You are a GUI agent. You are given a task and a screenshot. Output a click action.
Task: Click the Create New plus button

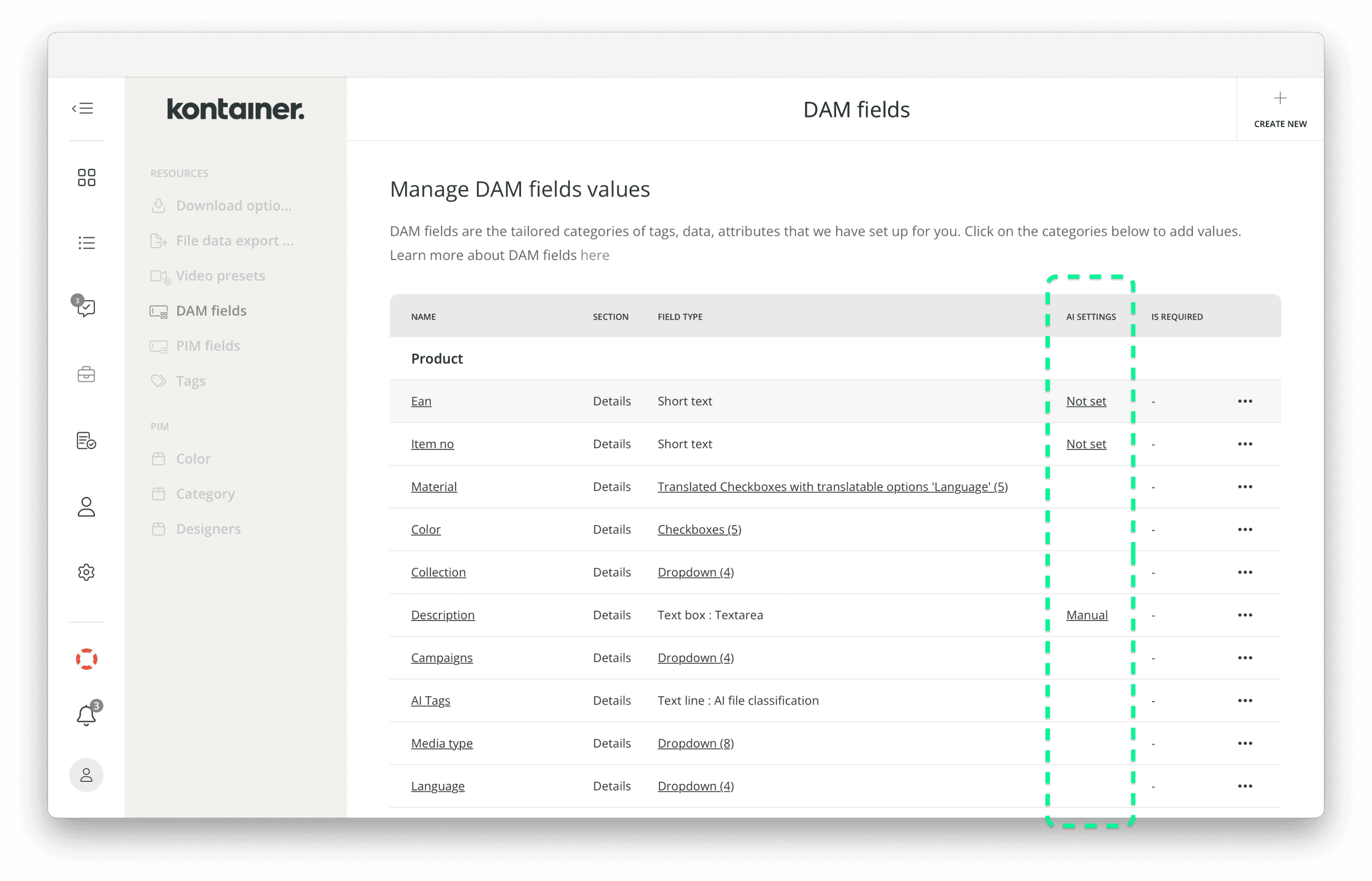point(1280,109)
